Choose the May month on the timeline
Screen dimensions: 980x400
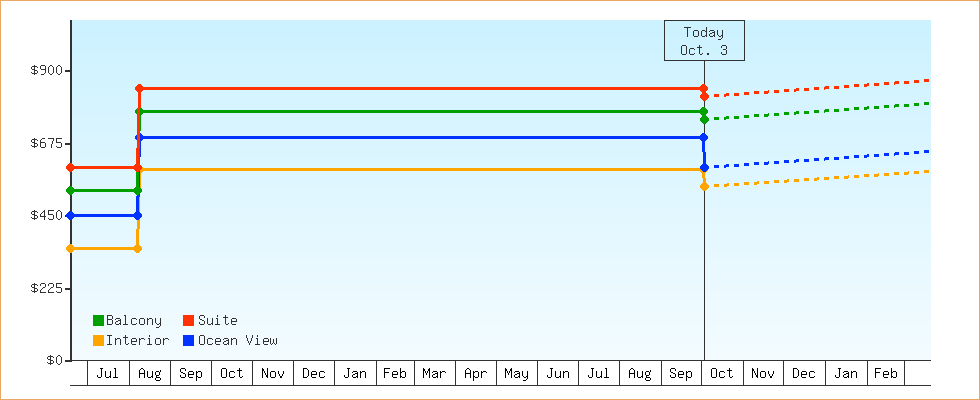point(516,373)
